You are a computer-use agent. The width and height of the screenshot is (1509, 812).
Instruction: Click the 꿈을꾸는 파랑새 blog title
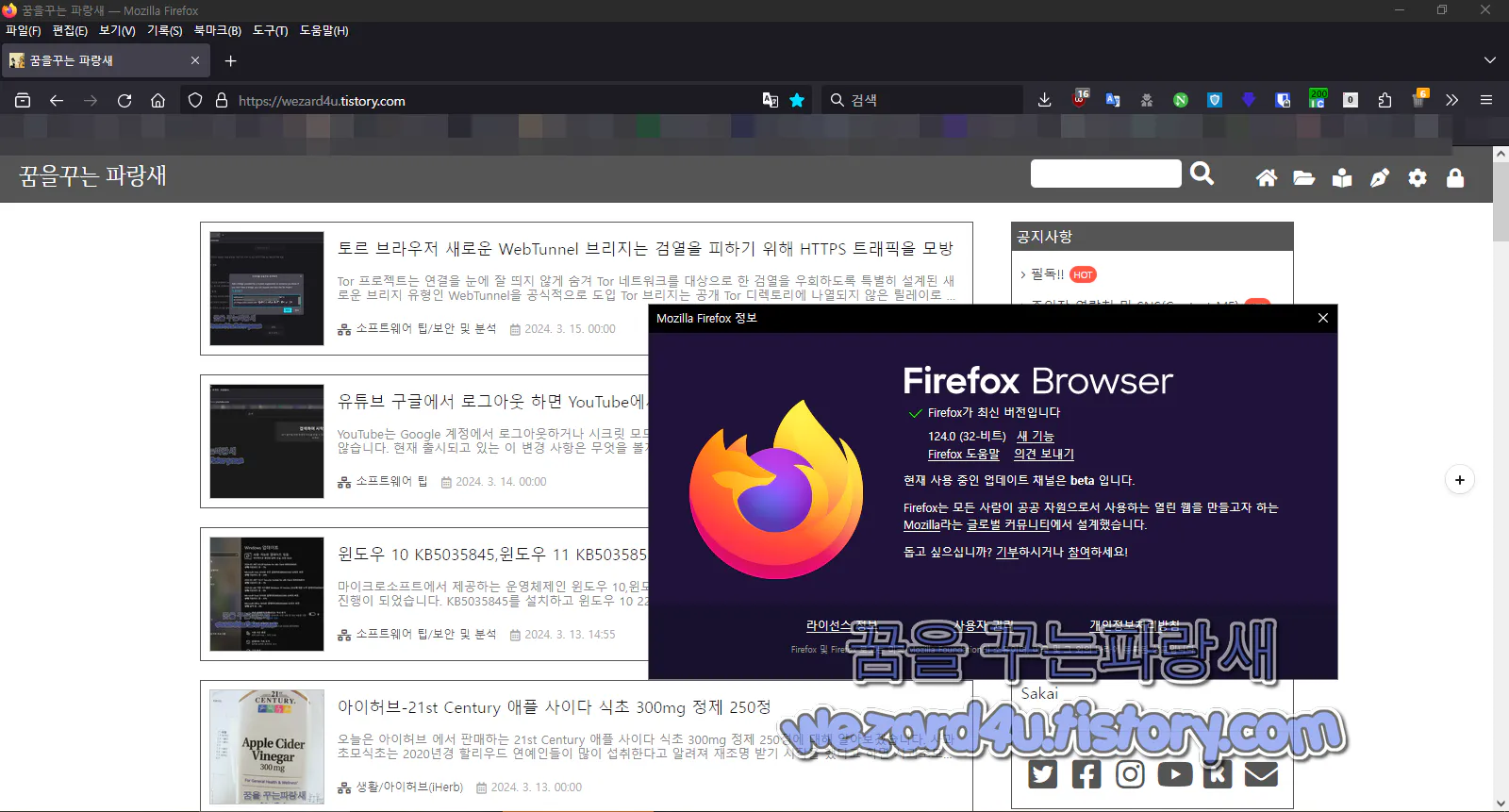click(x=92, y=175)
